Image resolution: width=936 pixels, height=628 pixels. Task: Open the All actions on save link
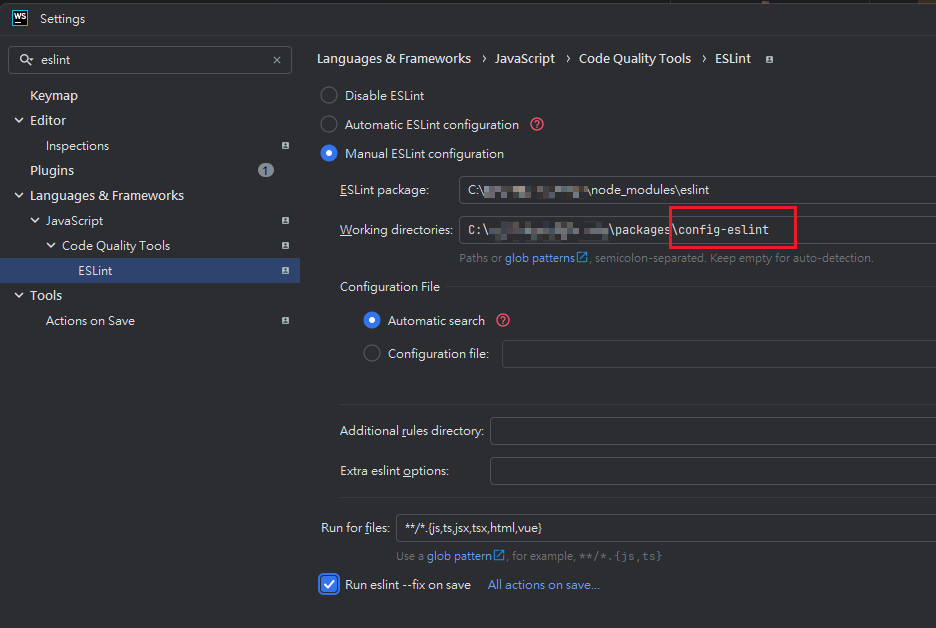543,585
